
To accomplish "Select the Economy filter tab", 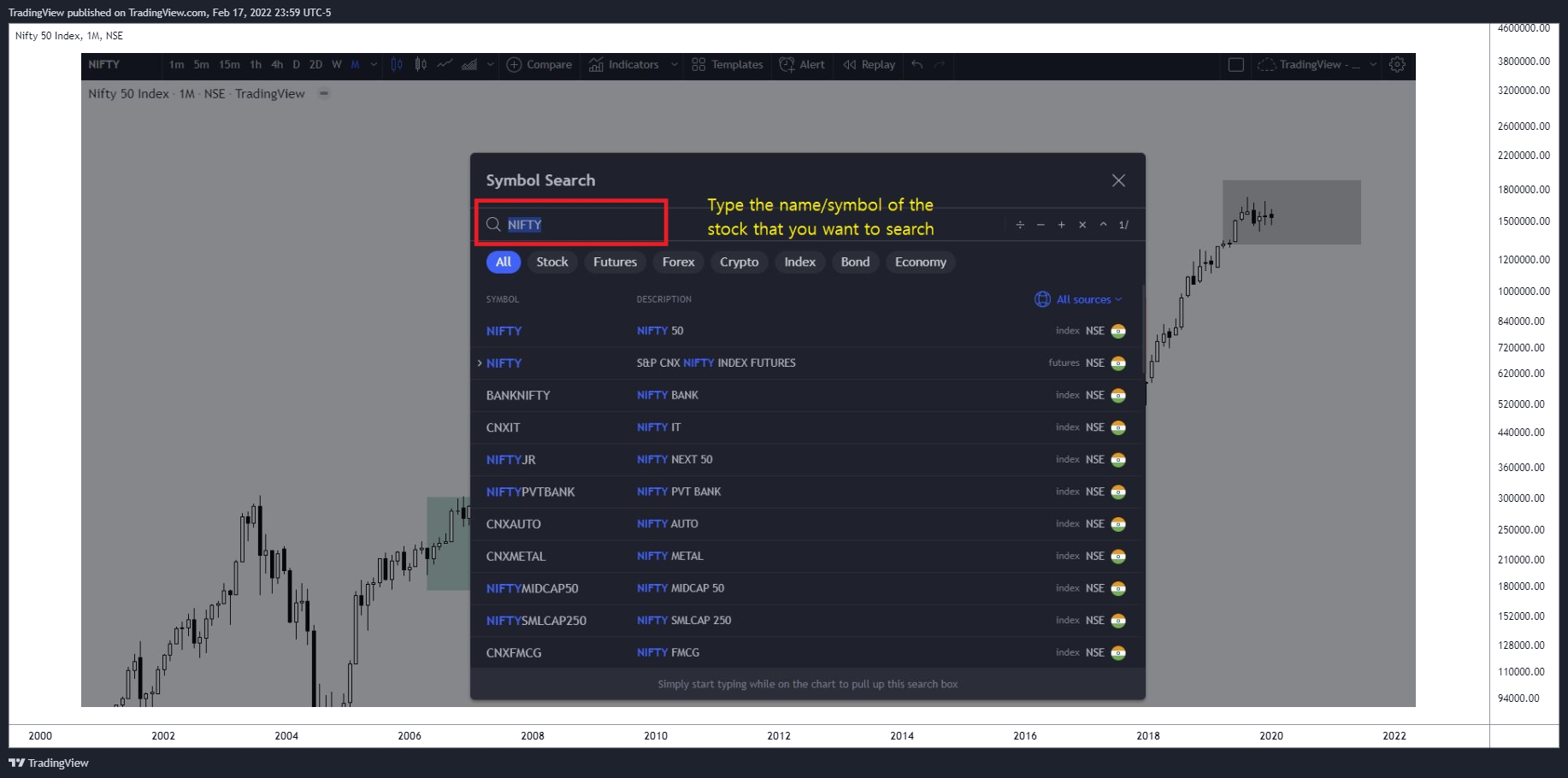I will 921,262.
